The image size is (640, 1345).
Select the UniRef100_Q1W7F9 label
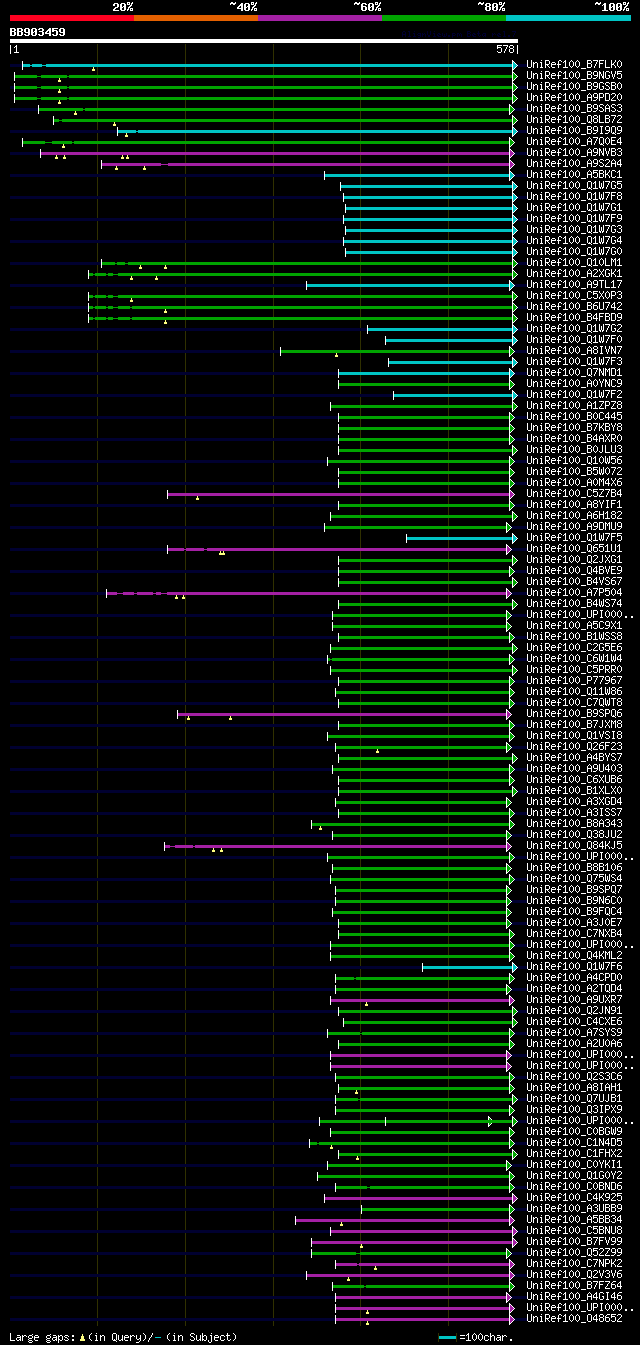pyautogui.click(x=574, y=219)
